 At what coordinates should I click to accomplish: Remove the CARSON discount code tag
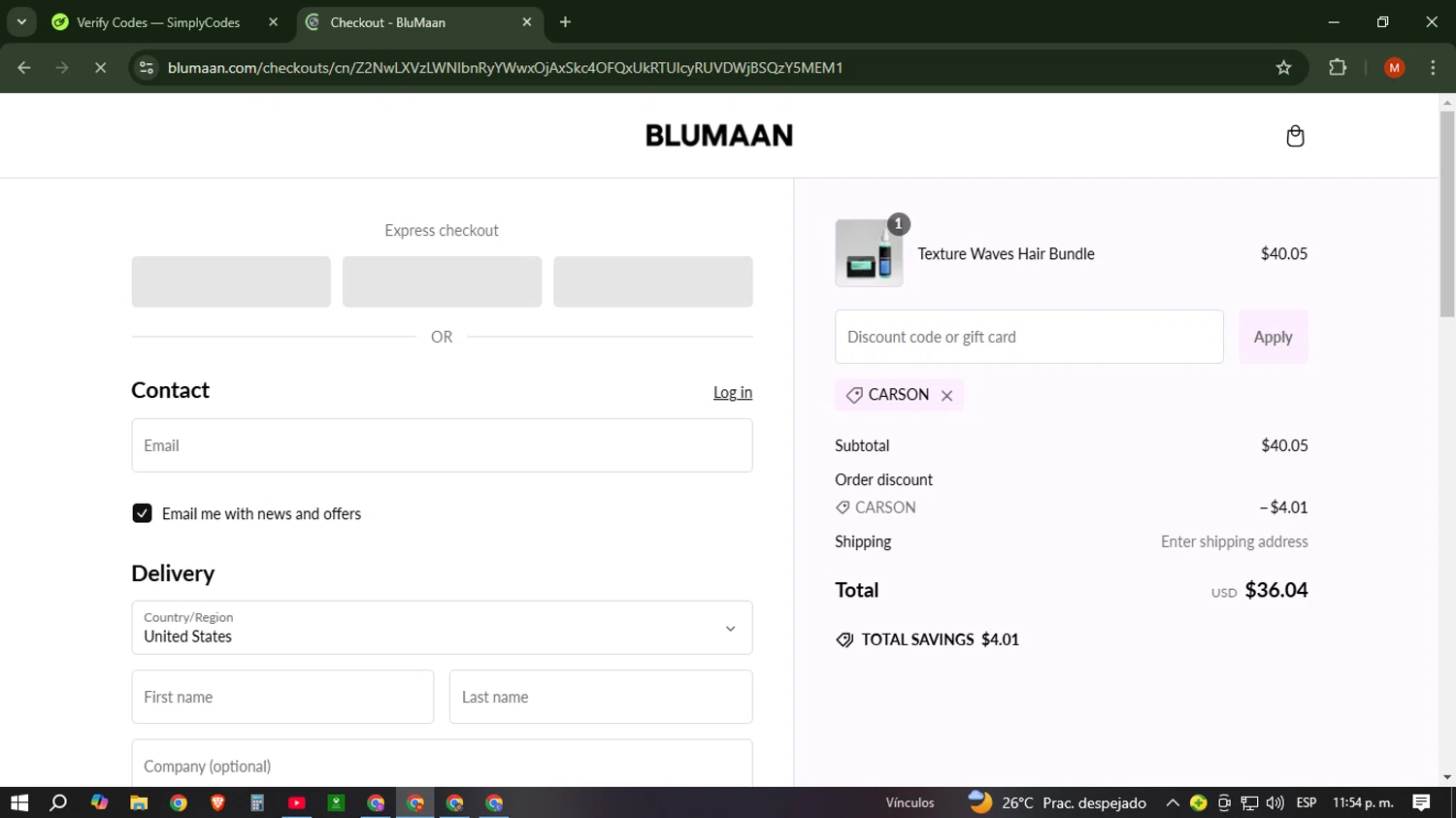(946, 396)
